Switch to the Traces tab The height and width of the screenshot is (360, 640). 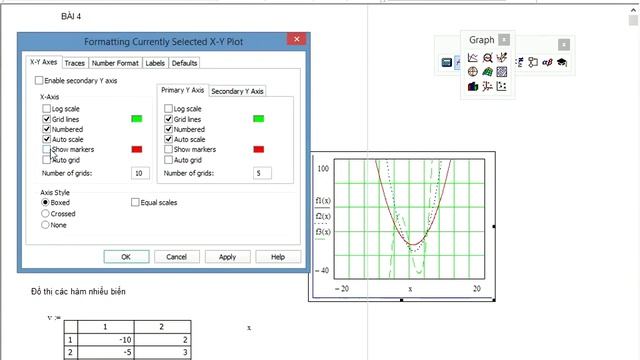point(75,63)
